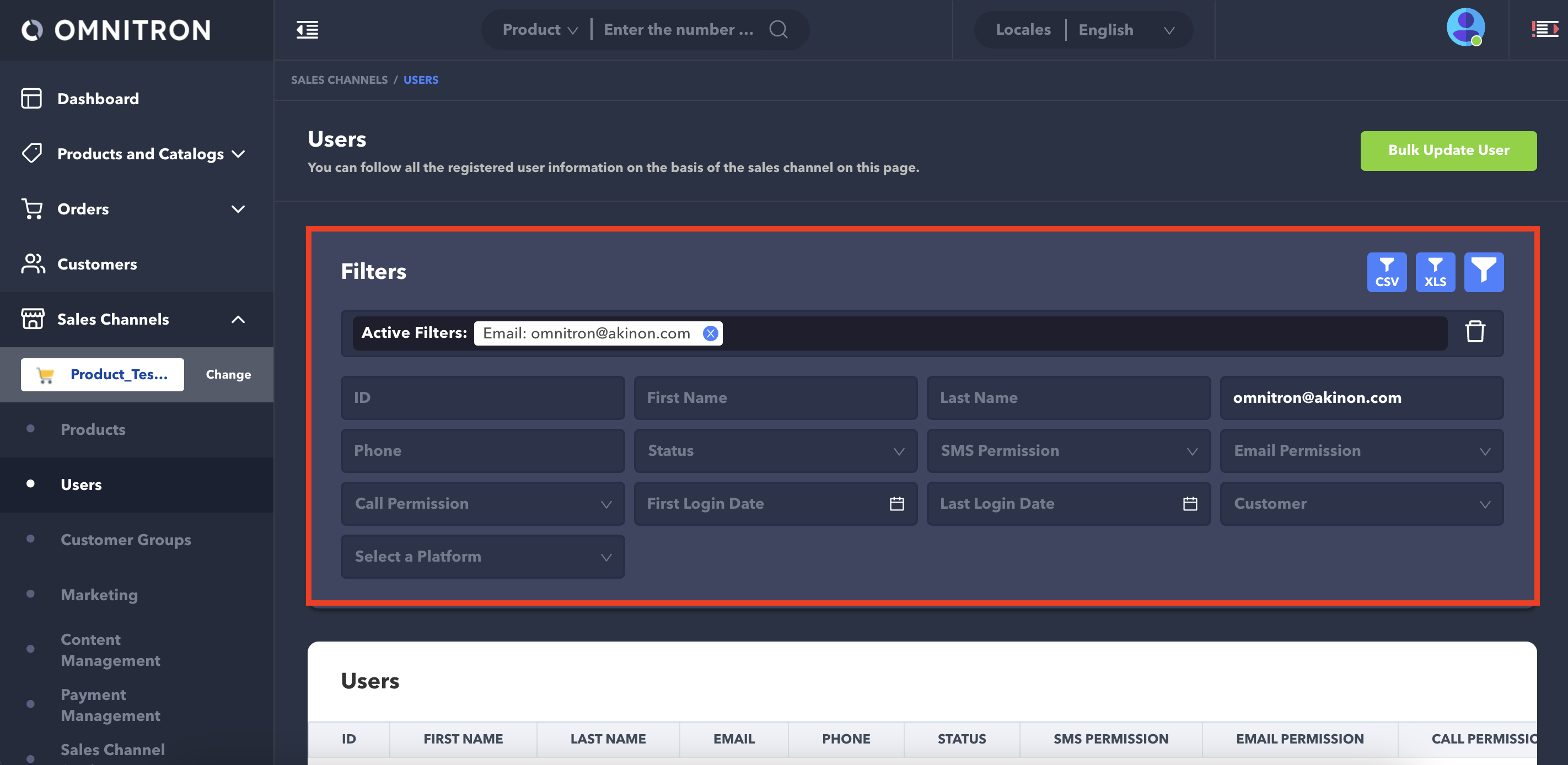Collapse the left sidebar menu icon
The height and width of the screenshot is (765, 1568).
point(308,29)
